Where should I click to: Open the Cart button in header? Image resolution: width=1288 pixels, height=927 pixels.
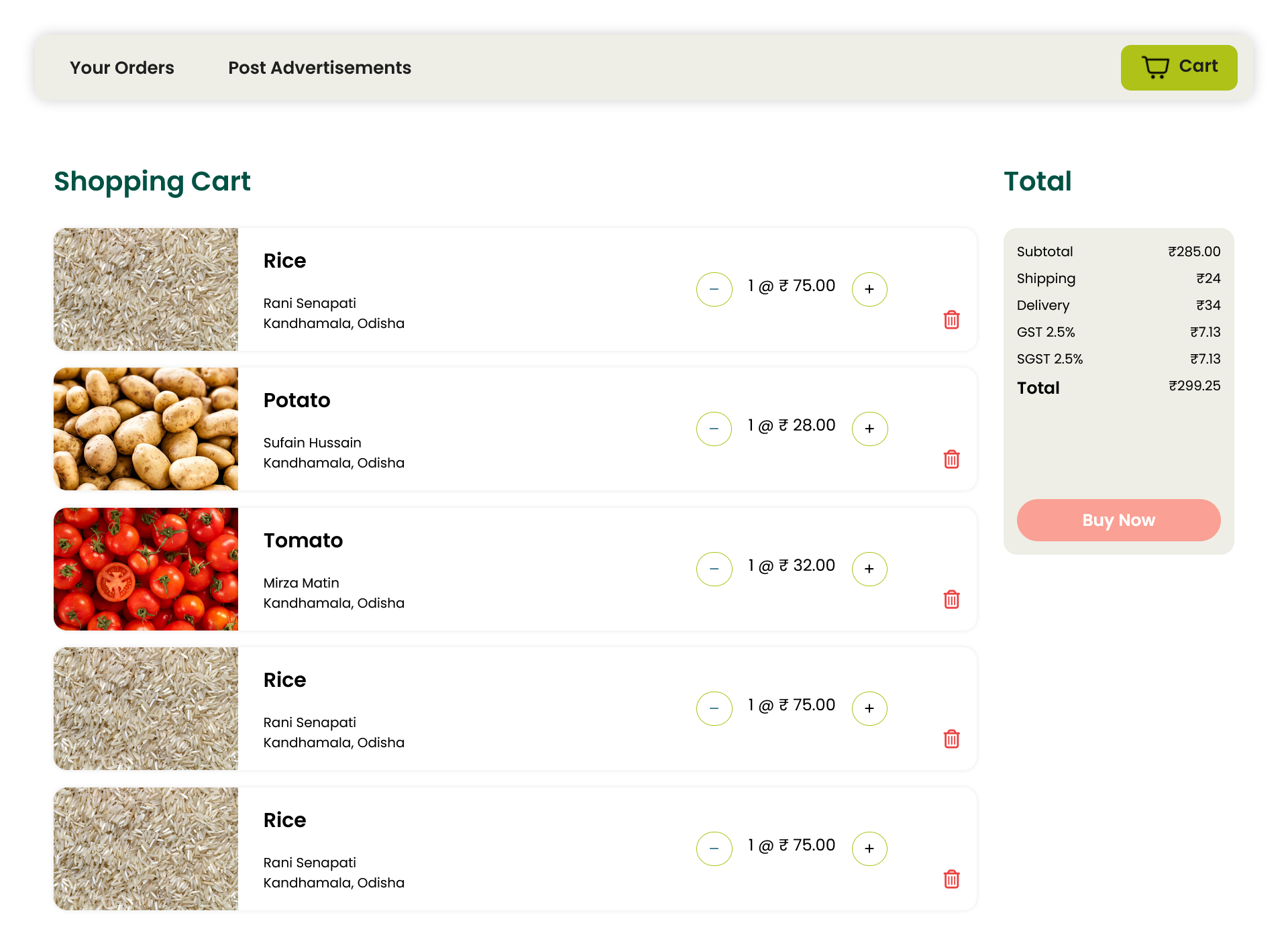1179,67
